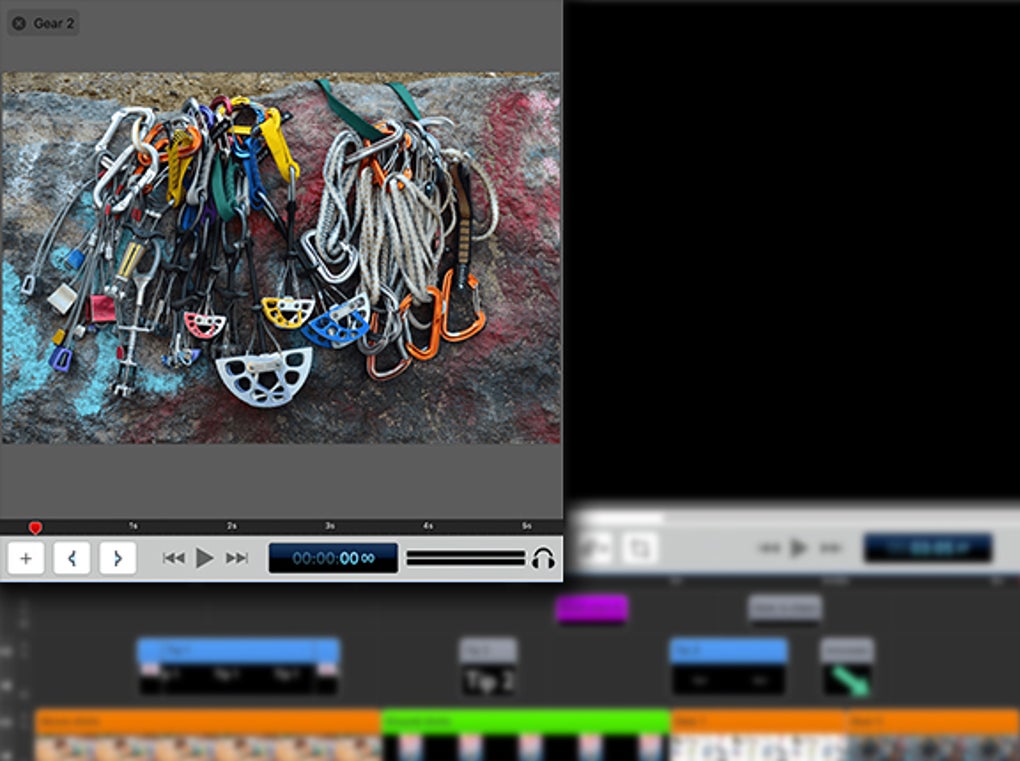
Task: Click the climbing gear preview image
Action: 281,258
